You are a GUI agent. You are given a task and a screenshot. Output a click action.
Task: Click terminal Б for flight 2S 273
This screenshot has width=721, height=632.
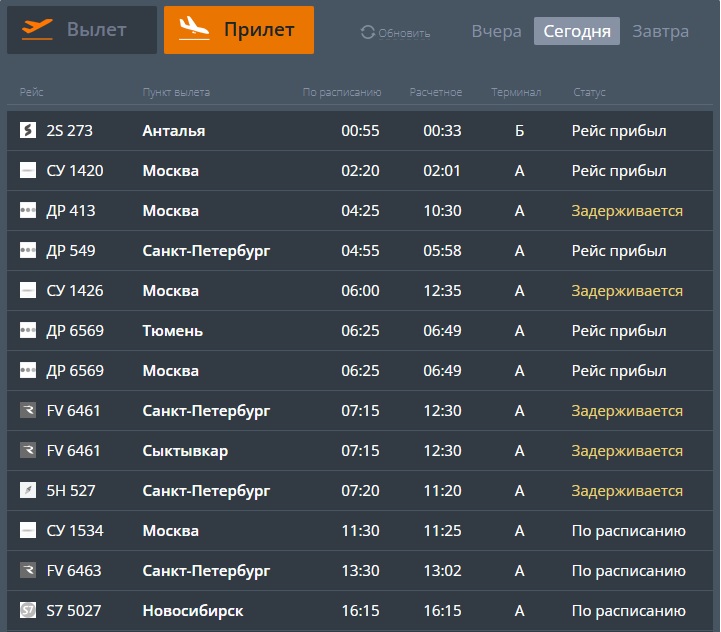[520, 131]
